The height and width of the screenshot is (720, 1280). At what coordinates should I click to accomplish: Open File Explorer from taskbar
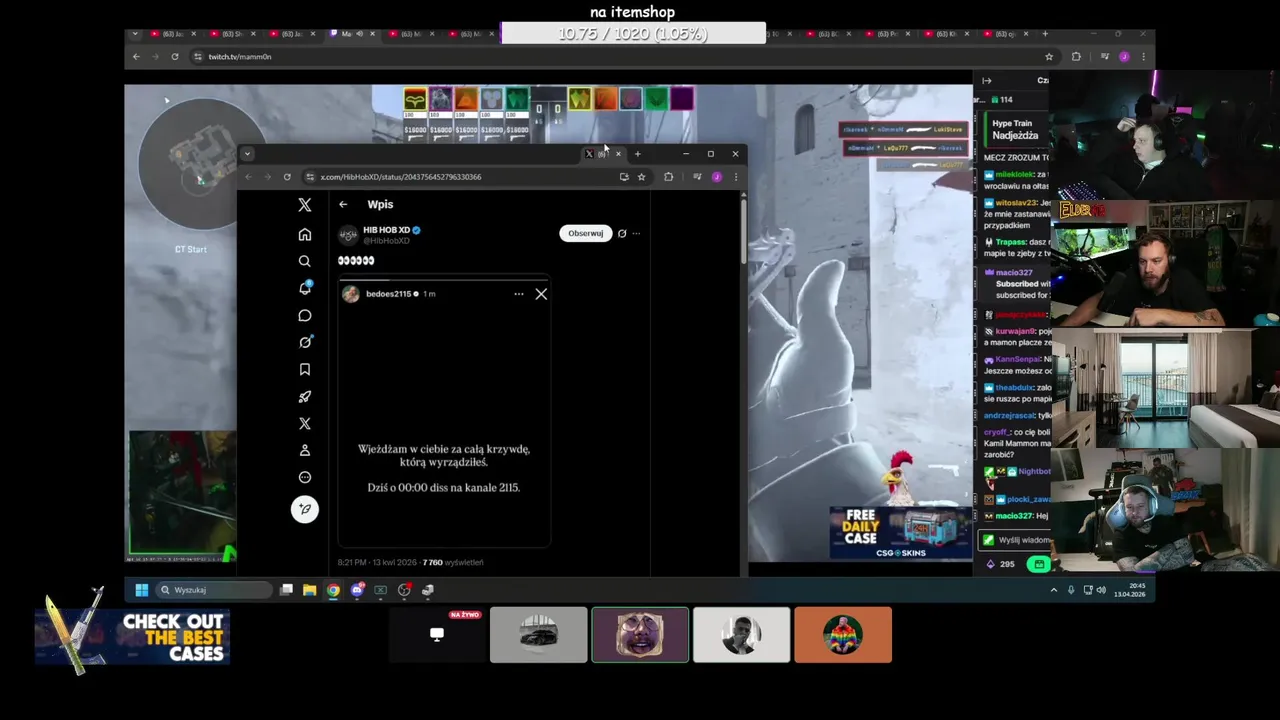pos(310,590)
